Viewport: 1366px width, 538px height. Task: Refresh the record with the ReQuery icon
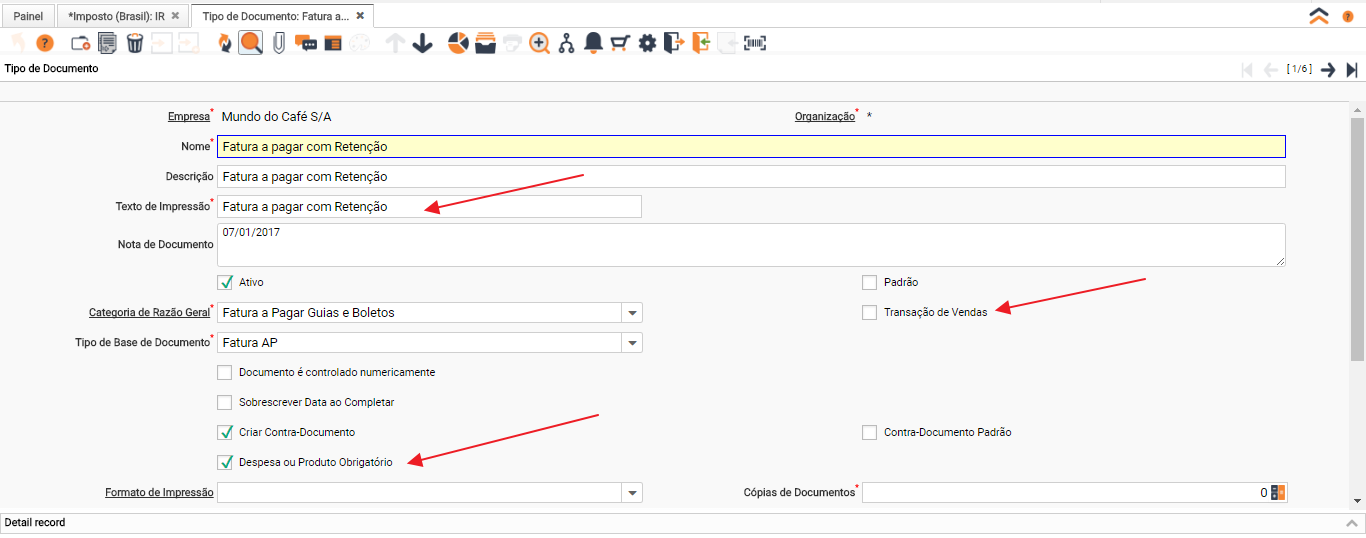pyautogui.click(x=224, y=43)
